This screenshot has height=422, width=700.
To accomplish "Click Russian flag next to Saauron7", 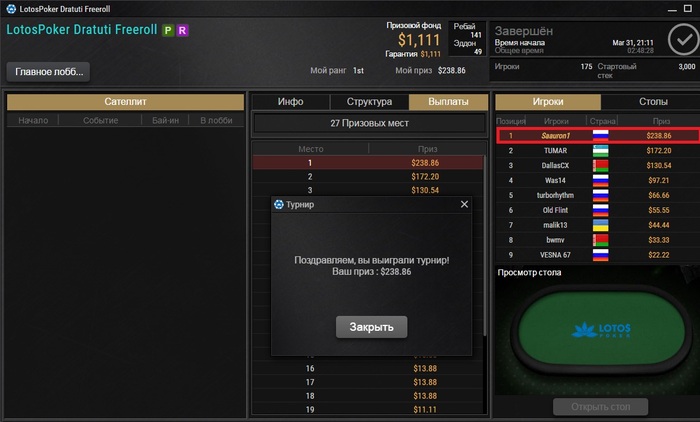I will coord(600,135).
